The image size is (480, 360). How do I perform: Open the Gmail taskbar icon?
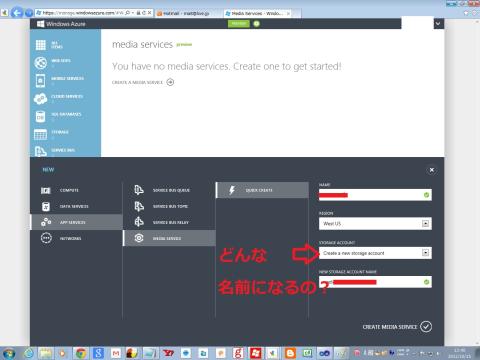click(x=116, y=354)
